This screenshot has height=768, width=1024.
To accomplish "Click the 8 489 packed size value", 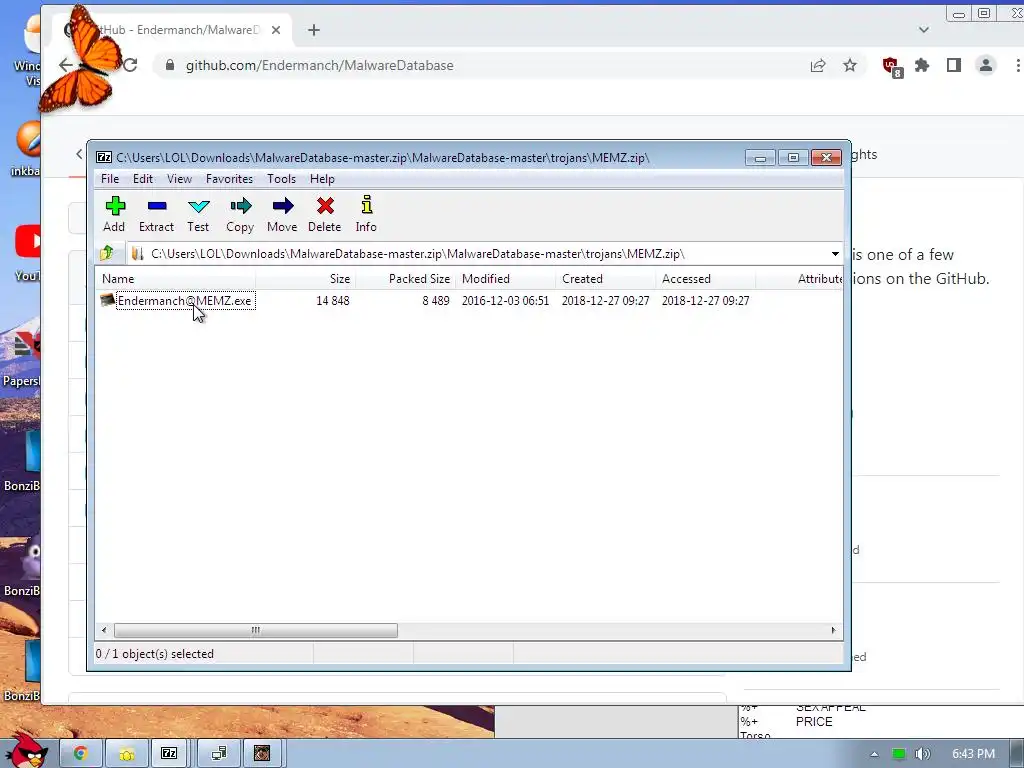I will 436,300.
